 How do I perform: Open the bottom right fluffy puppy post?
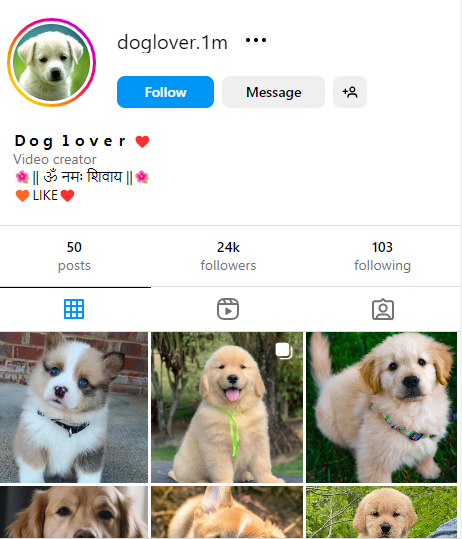coord(382,512)
